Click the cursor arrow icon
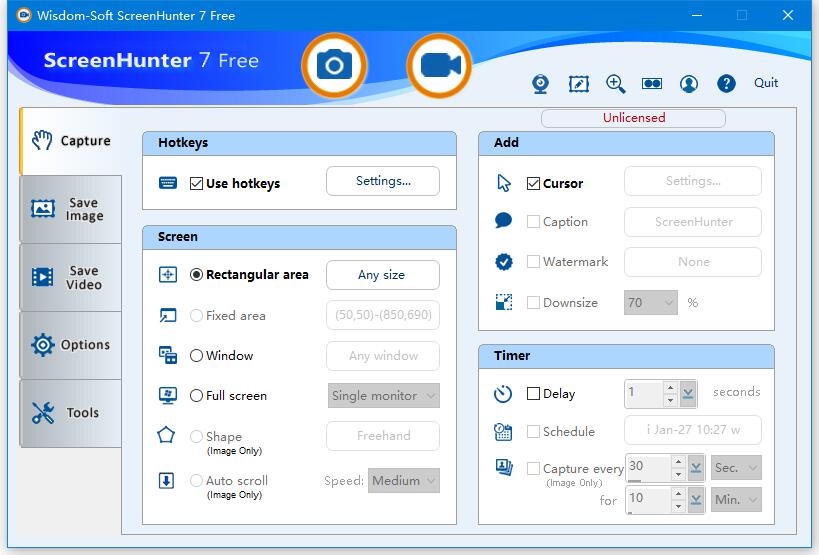 point(504,183)
